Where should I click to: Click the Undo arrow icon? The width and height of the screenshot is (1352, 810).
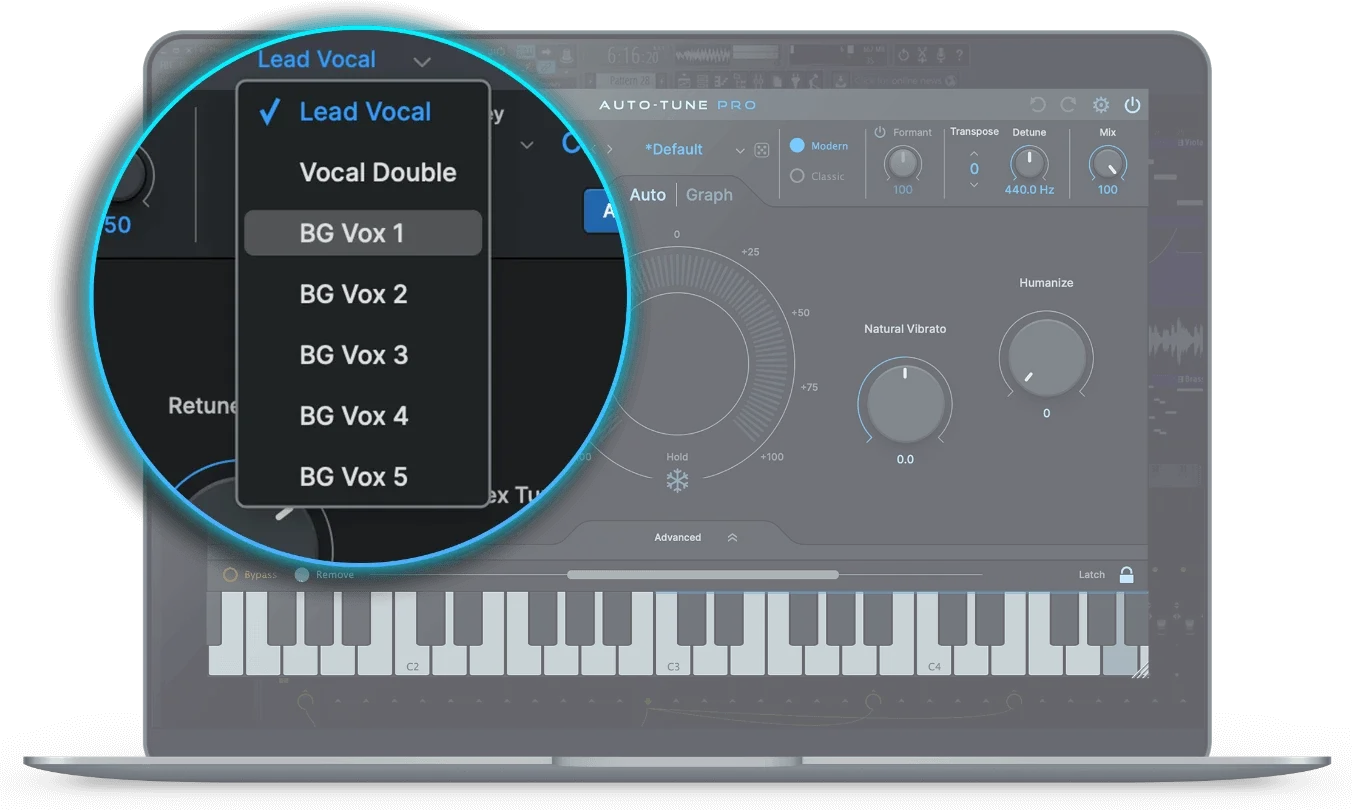1037,105
